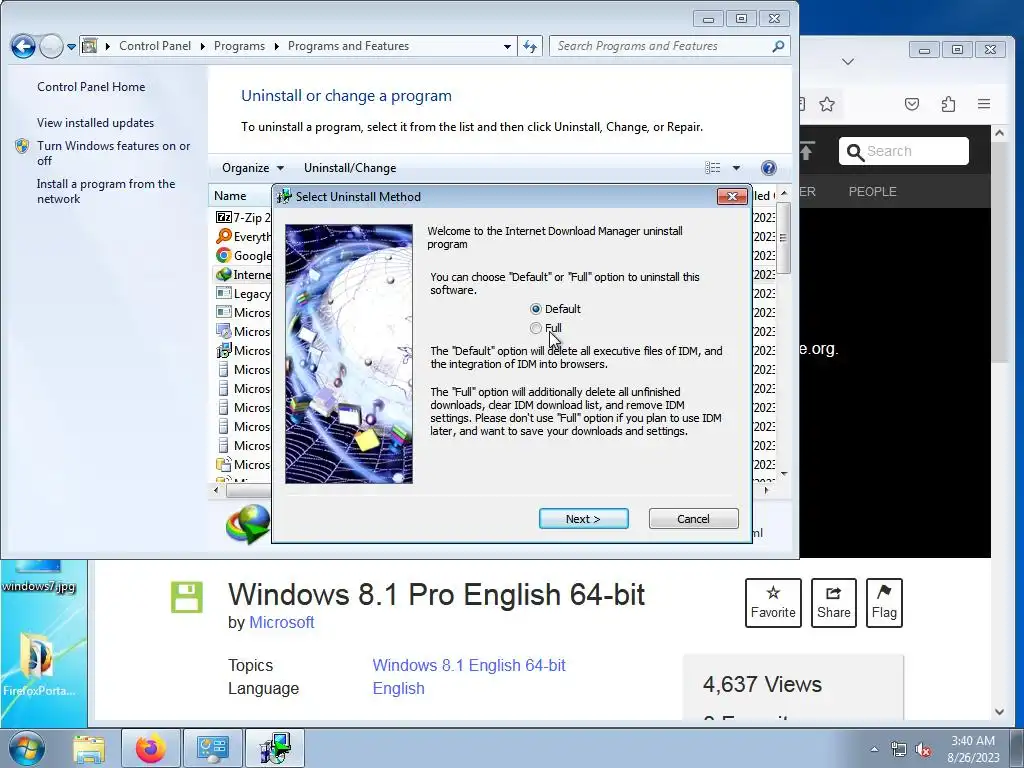Select the Internet Download Manager entry

[x=243, y=274]
